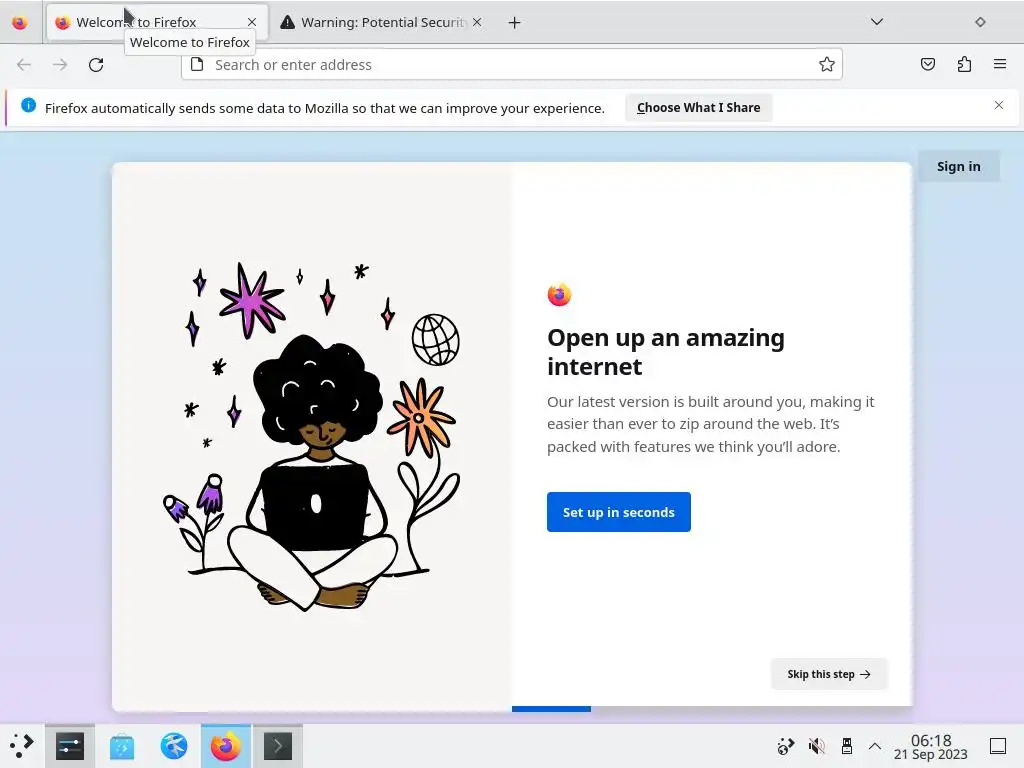Image resolution: width=1024 pixels, height=768 pixels.
Task: Click the Choose What I Share button
Action: pyautogui.click(x=698, y=108)
